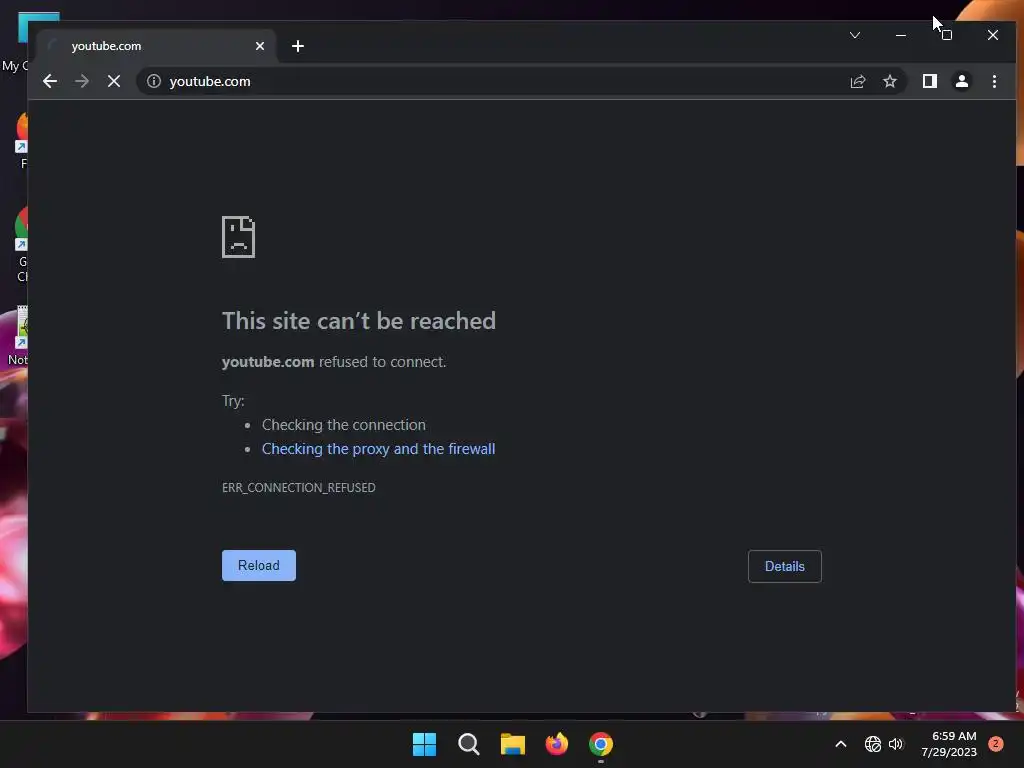The width and height of the screenshot is (1024, 768).
Task: Reload the unreachable page
Action: click(x=259, y=566)
